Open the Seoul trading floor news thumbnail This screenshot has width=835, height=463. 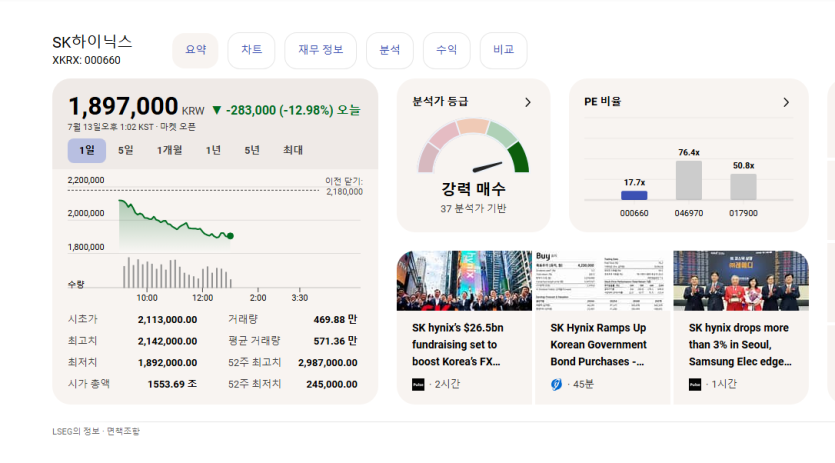pyautogui.click(x=741, y=281)
